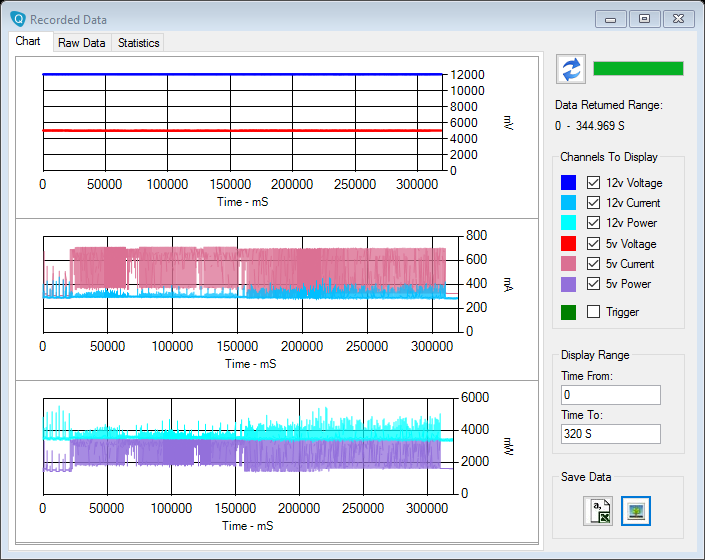705x560 pixels.
Task: Click the green progress bar
Action: [638, 69]
